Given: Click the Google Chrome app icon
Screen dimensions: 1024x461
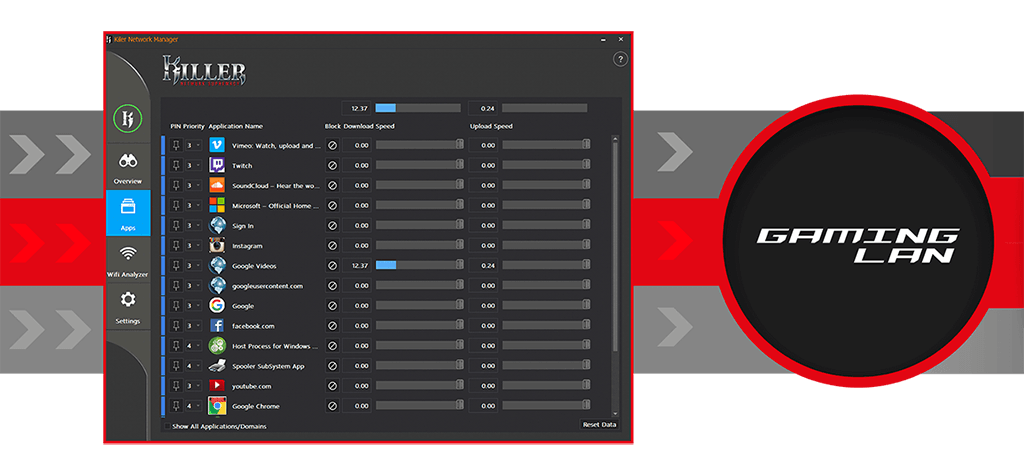Looking at the screenshot, I should click(x=216, y=406).
